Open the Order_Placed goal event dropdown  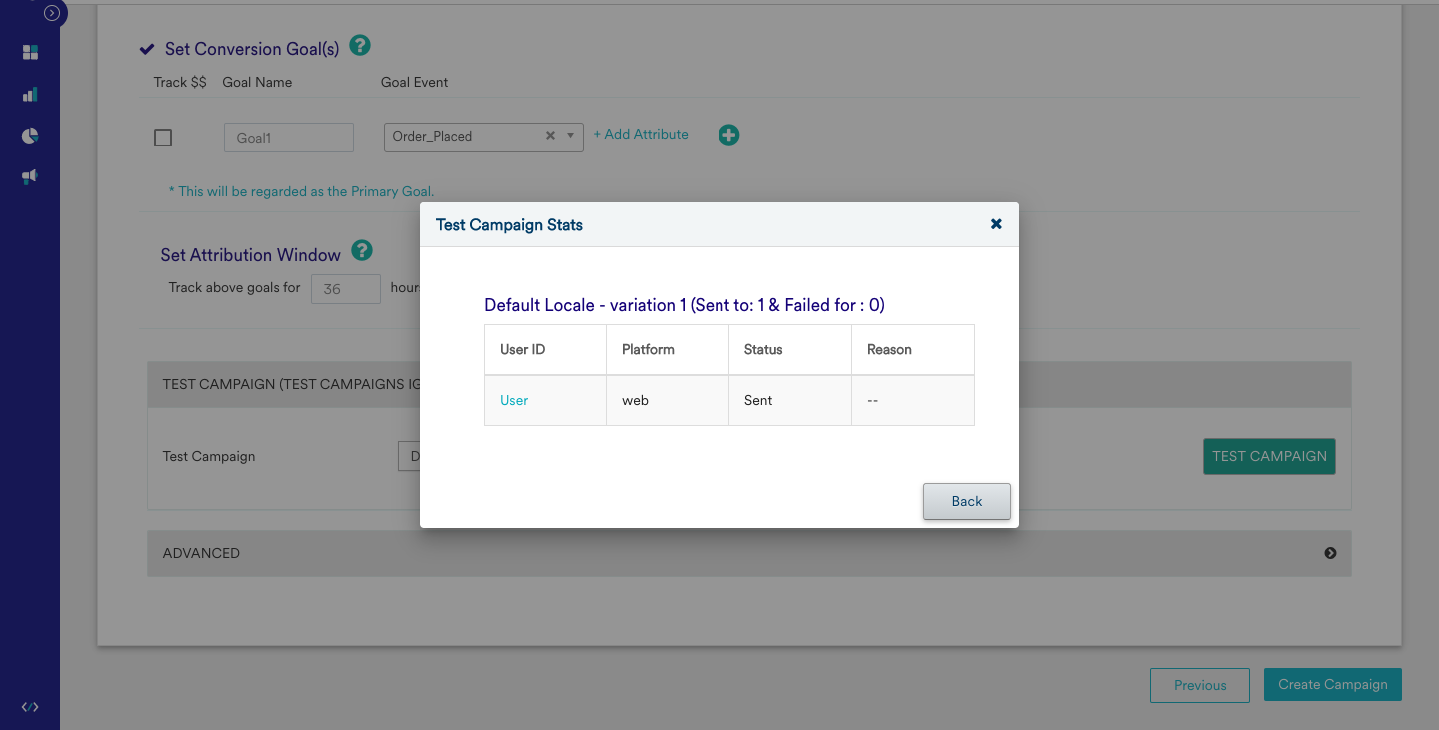click(x=571, y=136)
